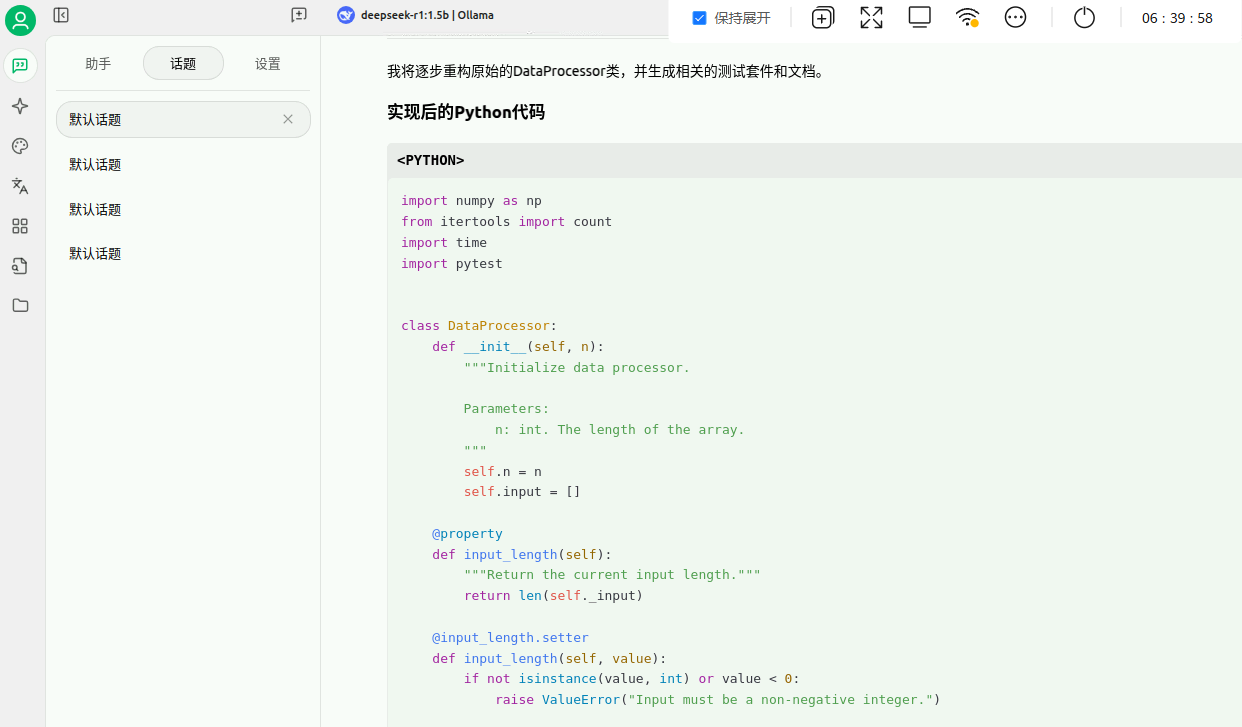Click the add-window plus icon in top toolbar
The width and height of the screenshot is (1242, 727).
(x=823, y=18)
